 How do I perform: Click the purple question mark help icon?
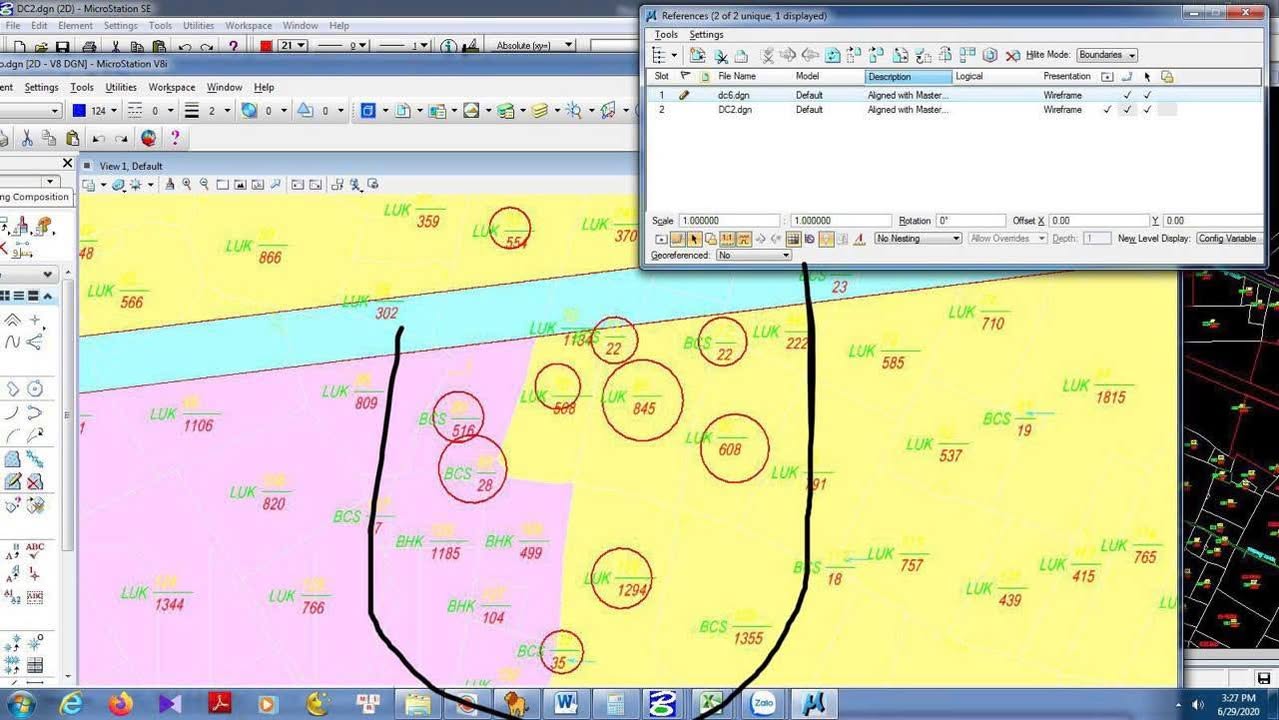coord(175,138)
